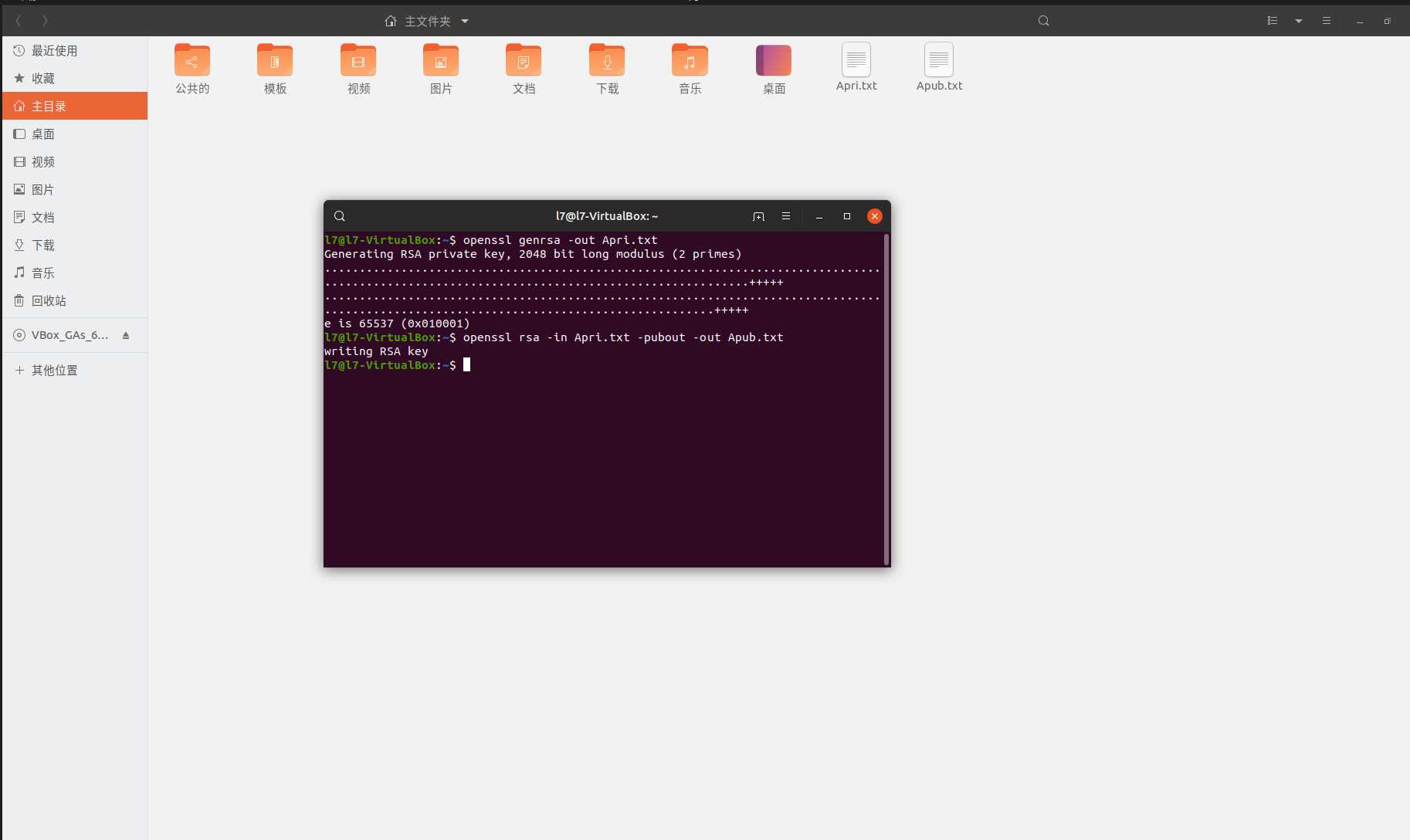The image size is (1410, 840).
Task: Open file manager search
Action: coord(1043,21)
